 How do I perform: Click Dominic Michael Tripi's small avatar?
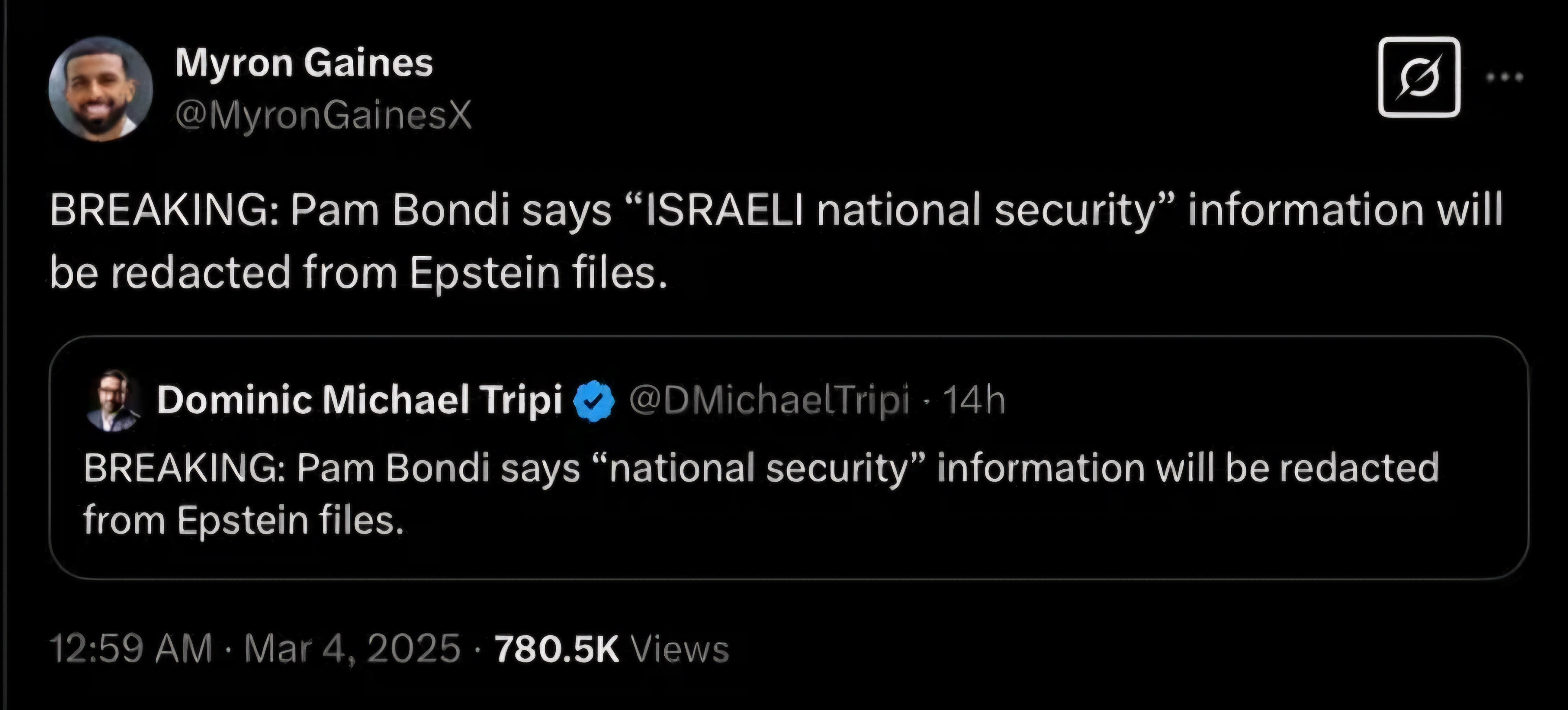[113, 400]
